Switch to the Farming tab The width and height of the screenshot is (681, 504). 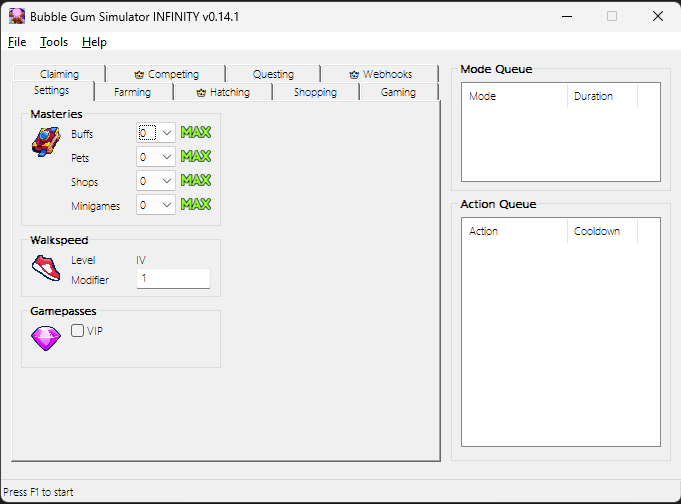click(x=132, y=92)
